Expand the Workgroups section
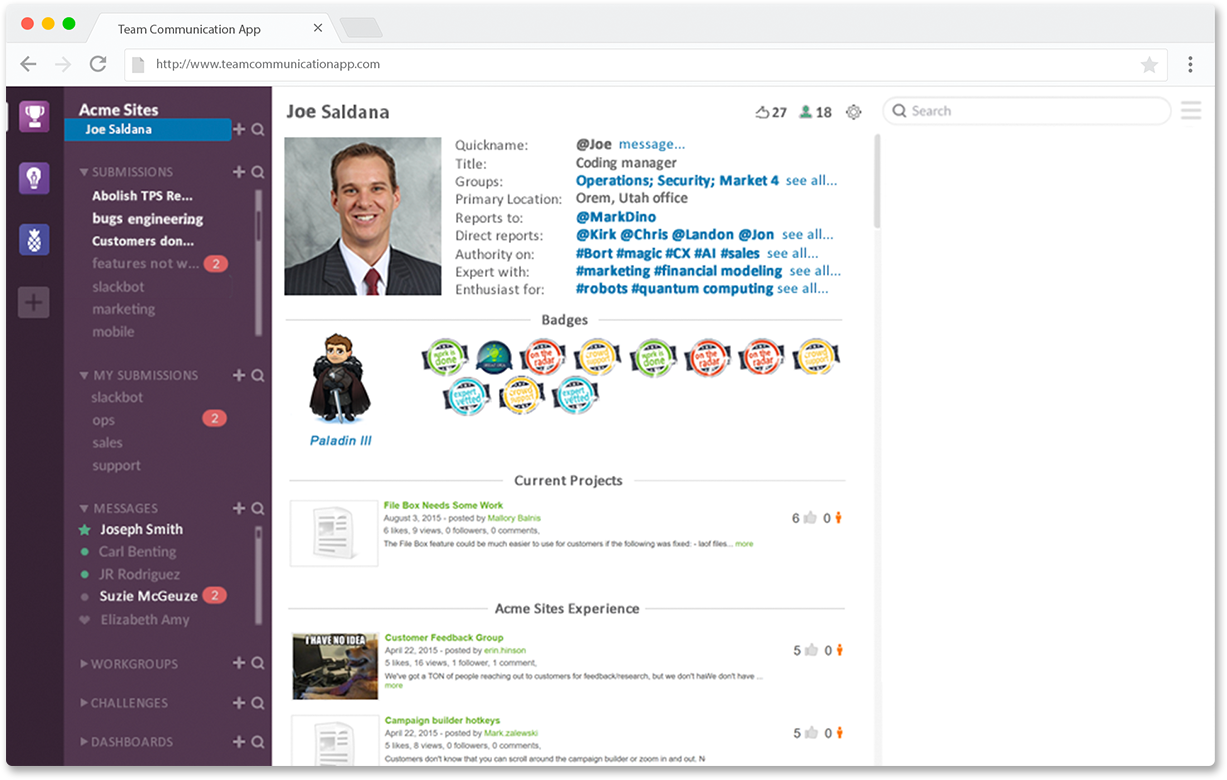This screenshot has height=780, width=1227. click(x=84, y=664)
